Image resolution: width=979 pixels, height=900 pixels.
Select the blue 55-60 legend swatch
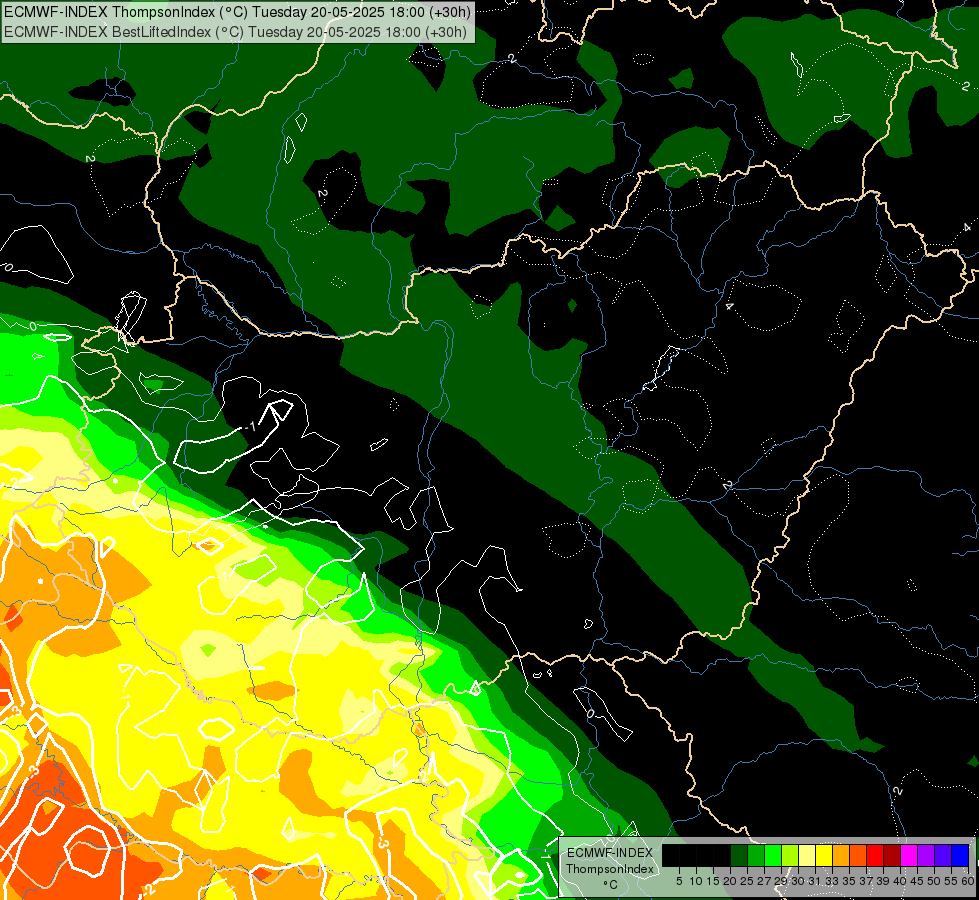(x=960, y=855)
